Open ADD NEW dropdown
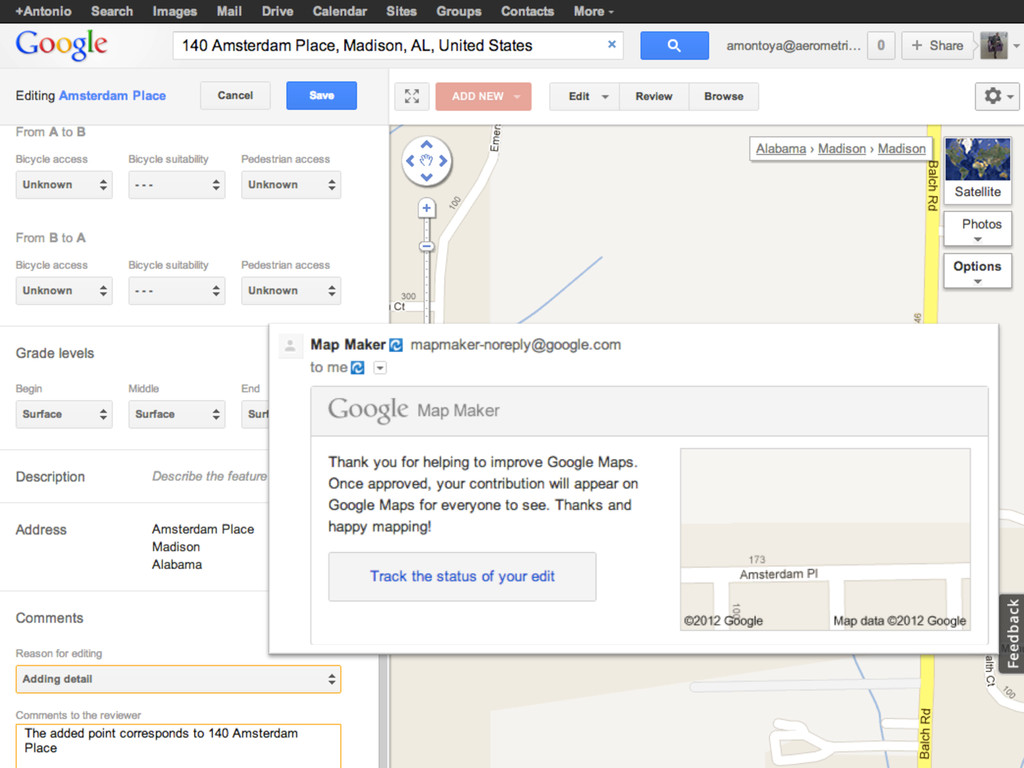Viewport: 1024px width, 768px height. [x=483, y=96]
